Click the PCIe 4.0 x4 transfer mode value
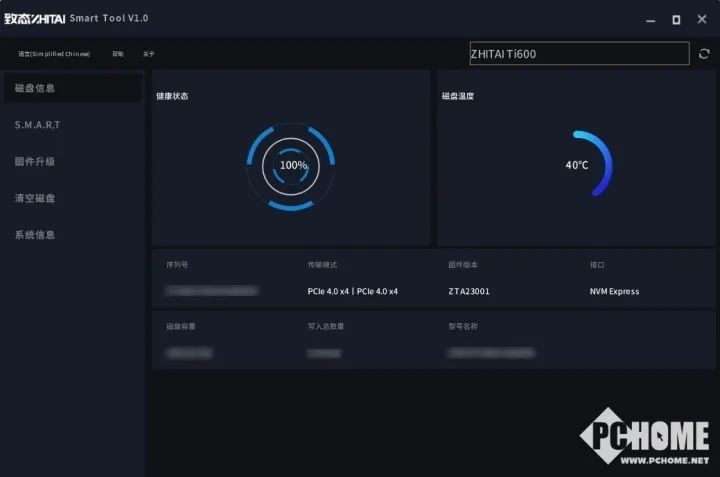The image size is (720, 477). tap(353, 291)
